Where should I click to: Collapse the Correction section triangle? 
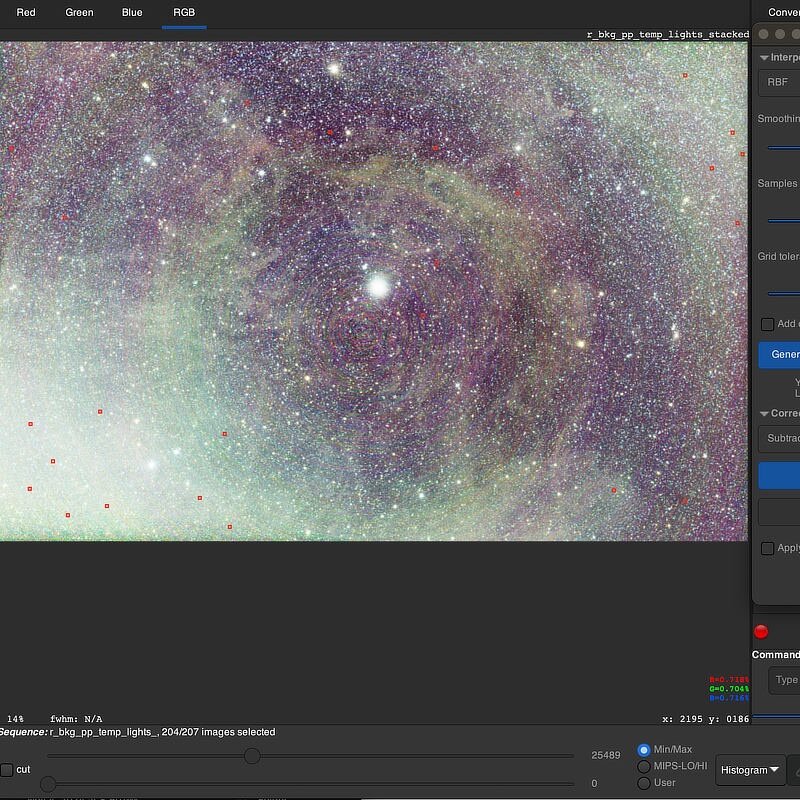764,413
